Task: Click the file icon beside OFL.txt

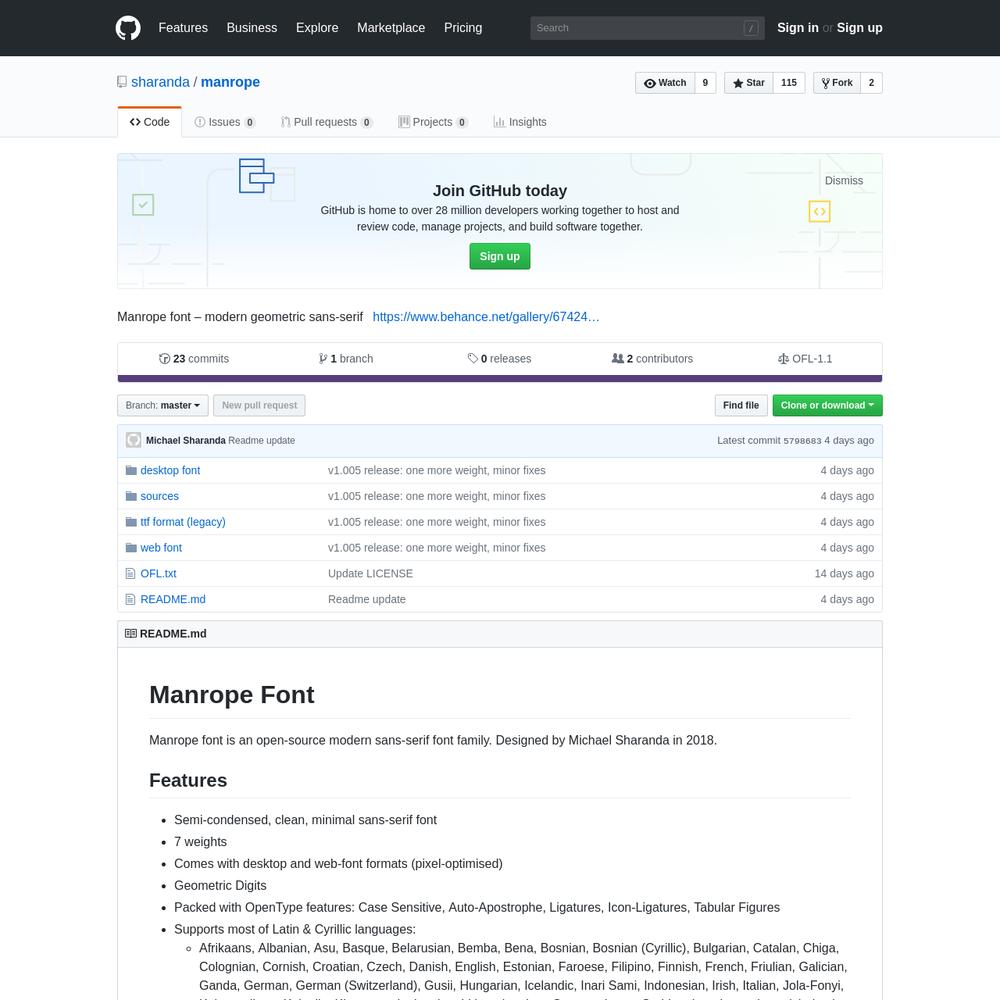Action: (131, 574)
